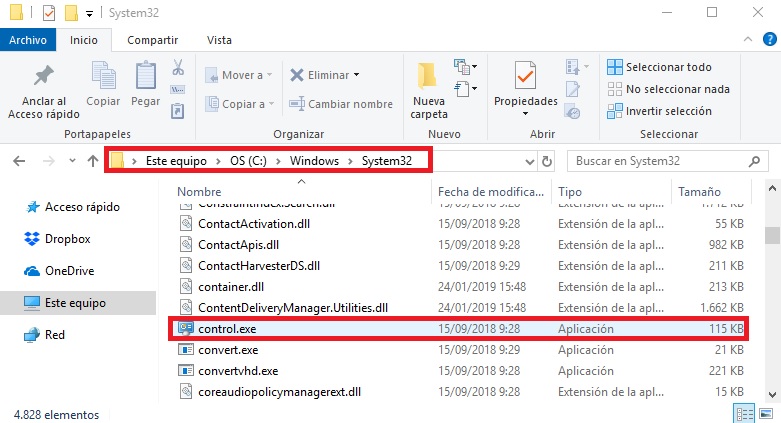Click the scissors Cut icon
The width and height of the screenshot is (781, 423).
177,68
